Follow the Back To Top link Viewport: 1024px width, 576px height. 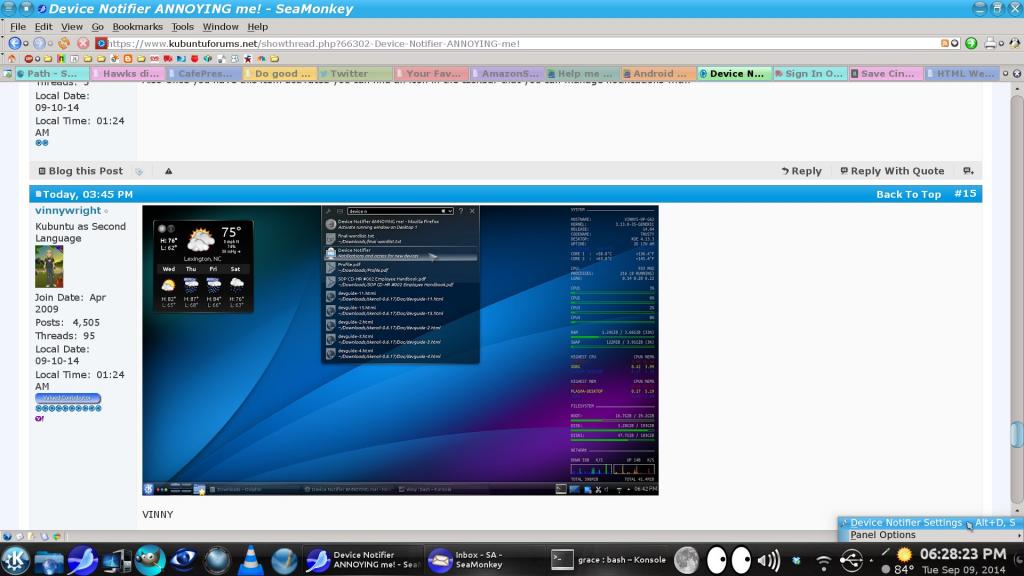(908, 194)
